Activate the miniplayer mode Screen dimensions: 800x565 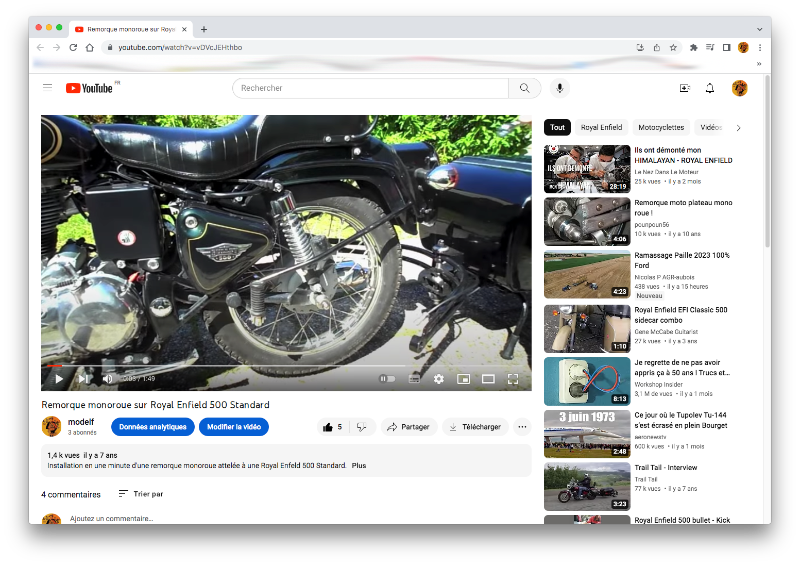463,379
